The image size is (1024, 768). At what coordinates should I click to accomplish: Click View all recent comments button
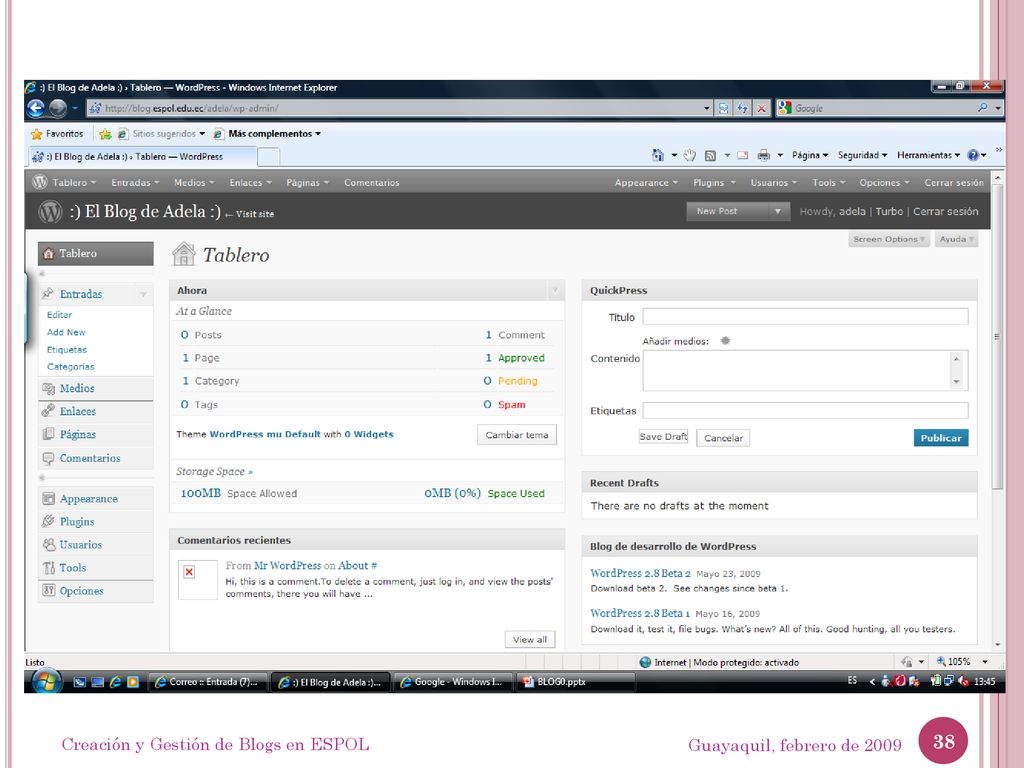[530, 639]
